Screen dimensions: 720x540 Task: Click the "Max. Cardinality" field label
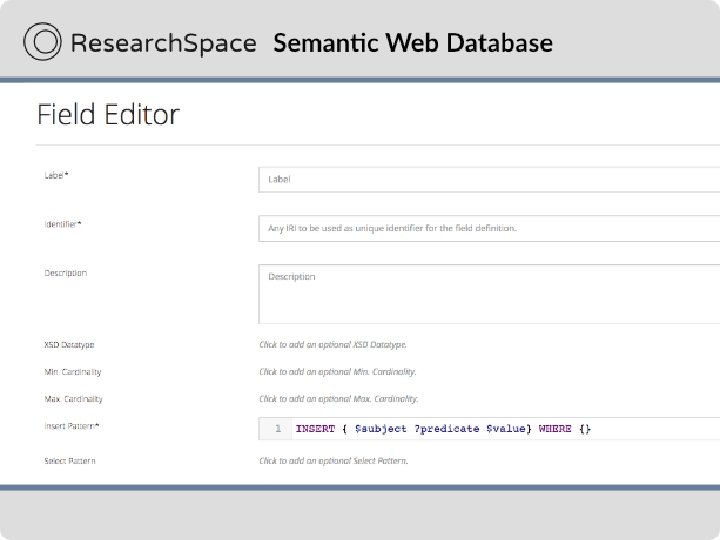tap(73, 399)
